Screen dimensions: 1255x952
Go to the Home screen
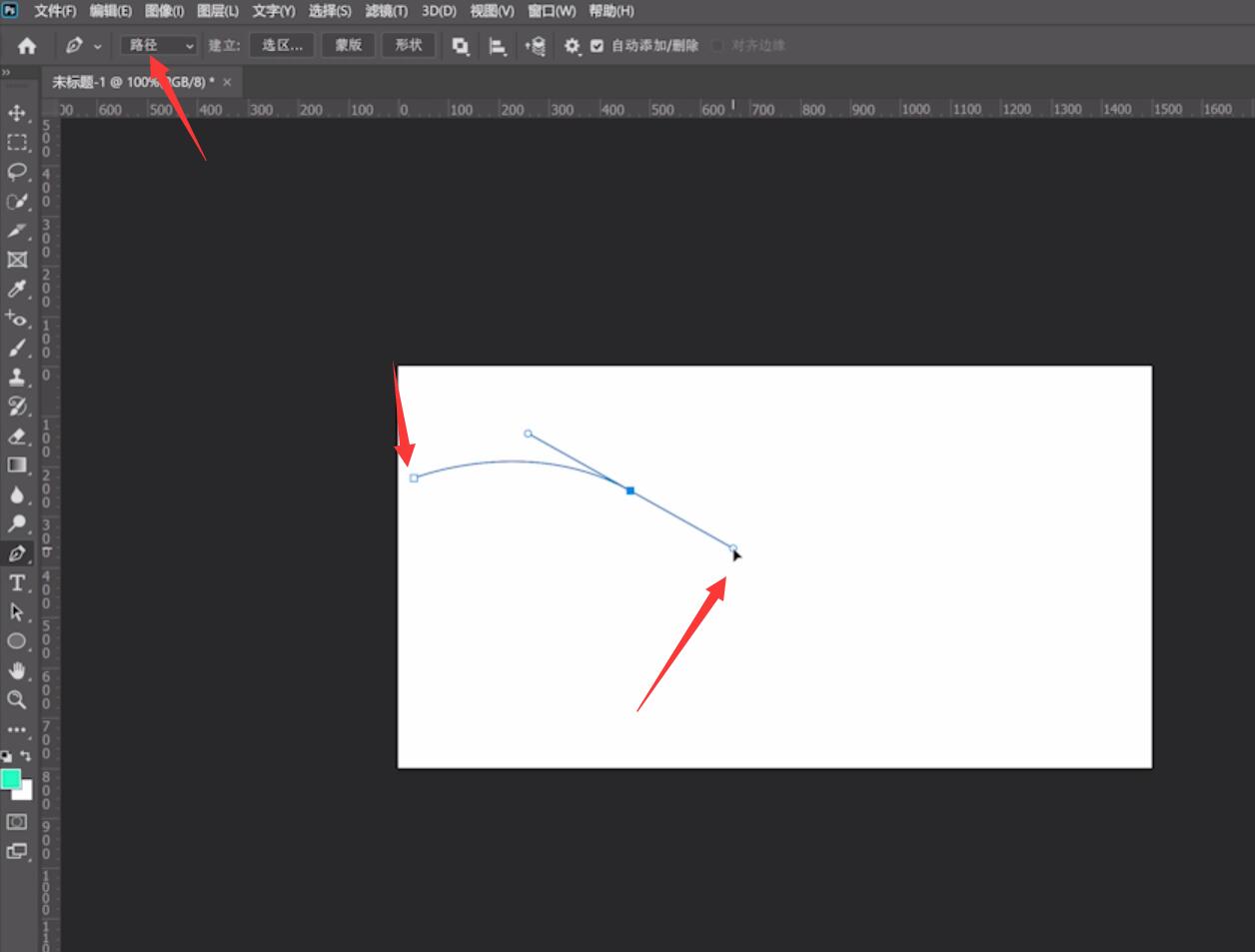27,45
